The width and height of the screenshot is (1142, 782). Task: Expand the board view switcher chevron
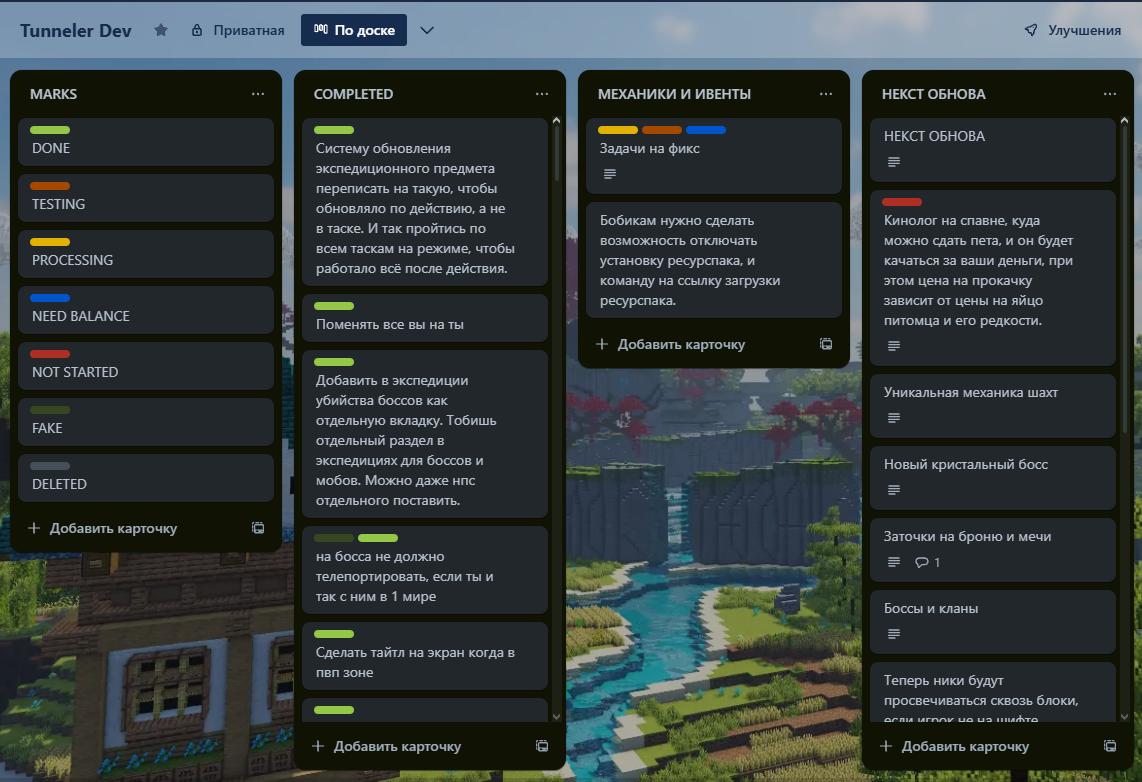coord(427,30)
